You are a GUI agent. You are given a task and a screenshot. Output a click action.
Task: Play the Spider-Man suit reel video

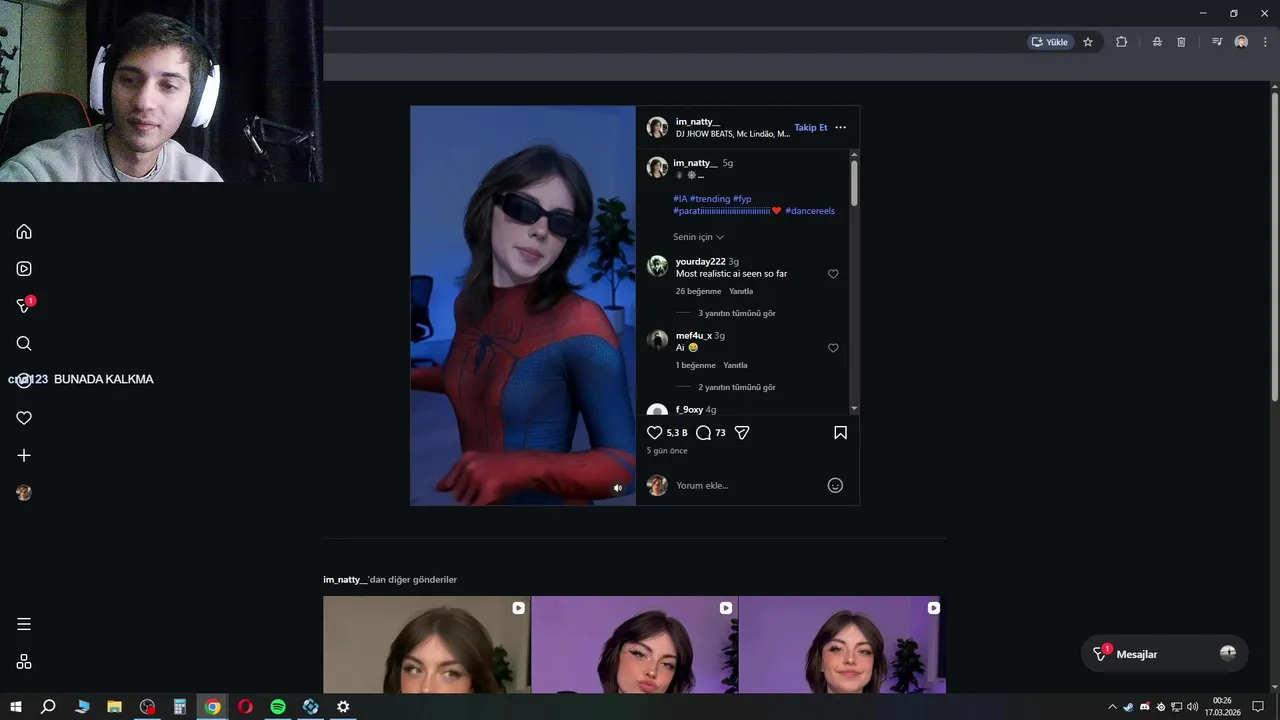pos(523,305)
